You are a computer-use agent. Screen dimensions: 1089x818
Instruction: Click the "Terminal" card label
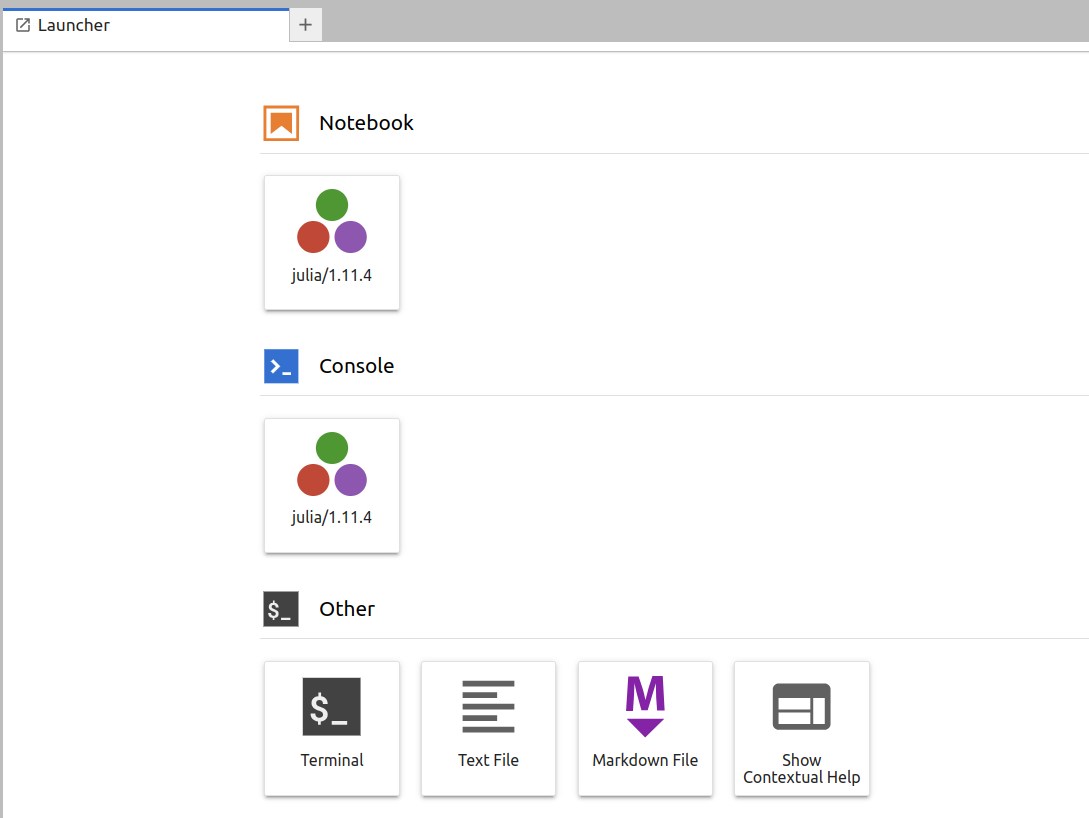pyautogui.click(x=332, y=760)
